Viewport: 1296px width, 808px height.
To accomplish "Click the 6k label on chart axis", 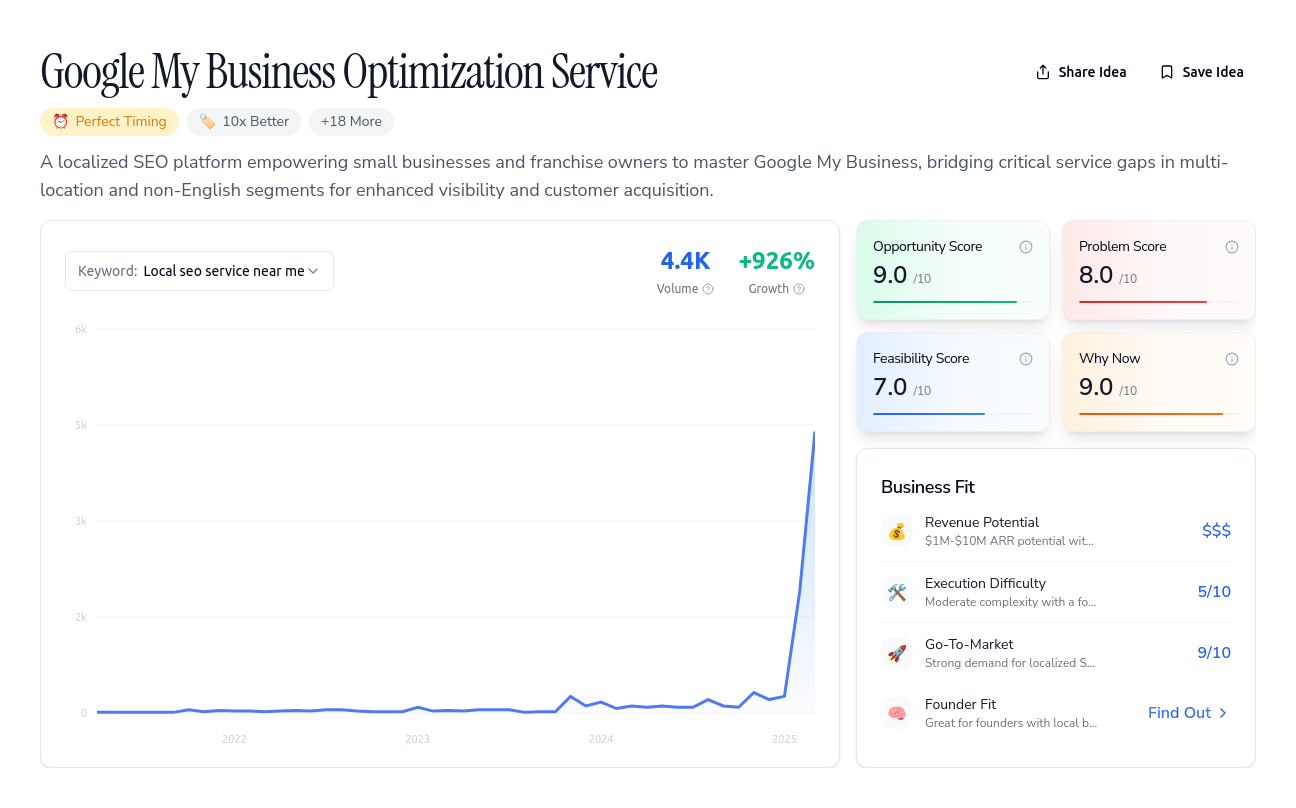I will [81, 329].
